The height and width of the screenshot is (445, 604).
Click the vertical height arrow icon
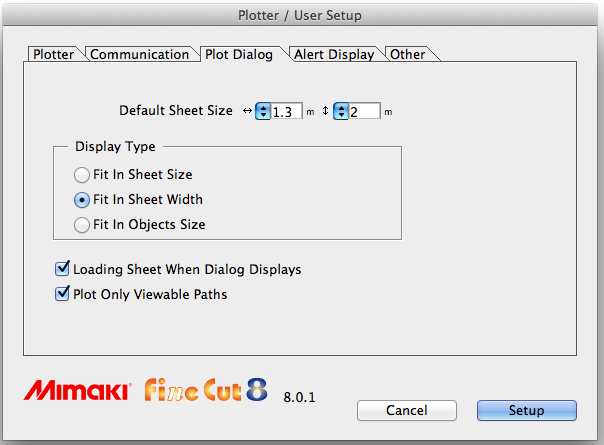325,111
